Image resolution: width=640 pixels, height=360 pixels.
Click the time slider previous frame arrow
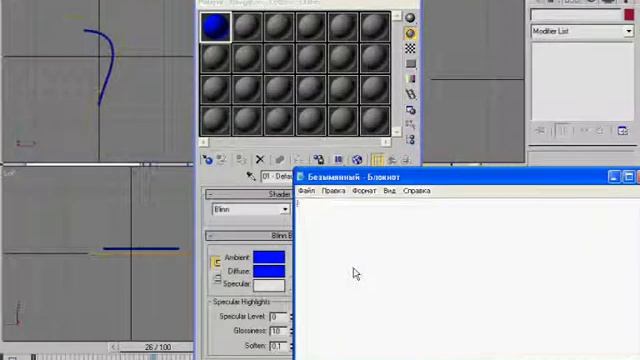pyautogui.click(x=114, y=347)
